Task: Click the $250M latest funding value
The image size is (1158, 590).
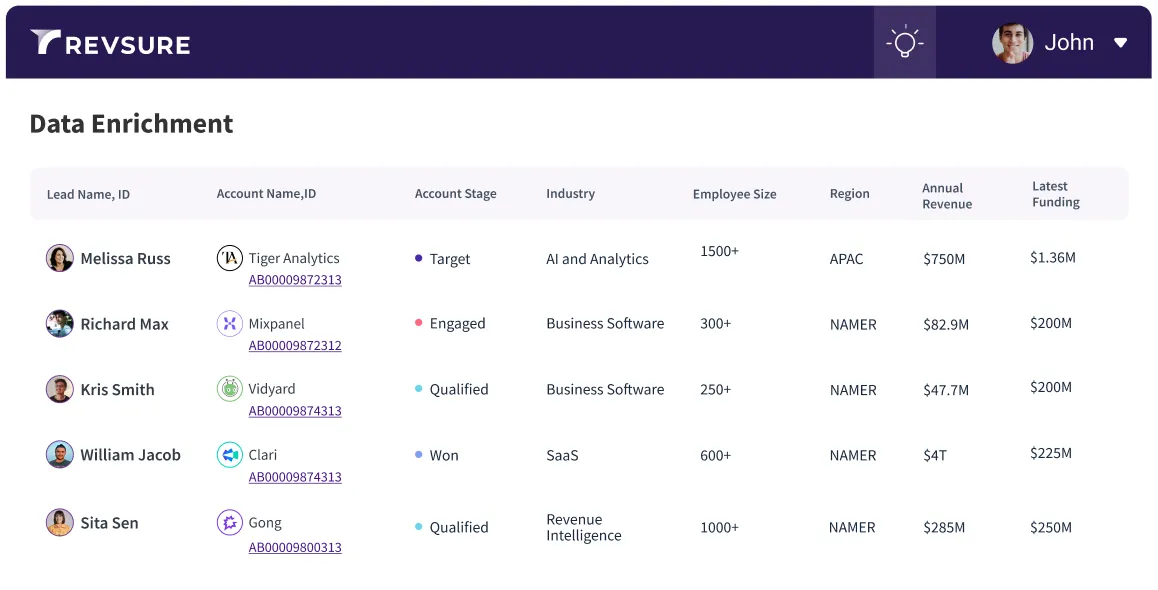Action: pos(1051,527)
